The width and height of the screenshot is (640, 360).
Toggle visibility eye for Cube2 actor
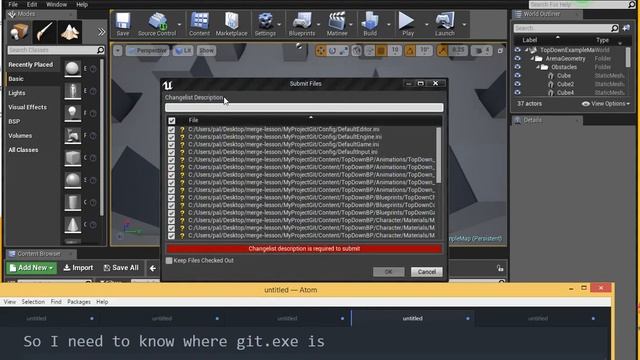(518, 84)
